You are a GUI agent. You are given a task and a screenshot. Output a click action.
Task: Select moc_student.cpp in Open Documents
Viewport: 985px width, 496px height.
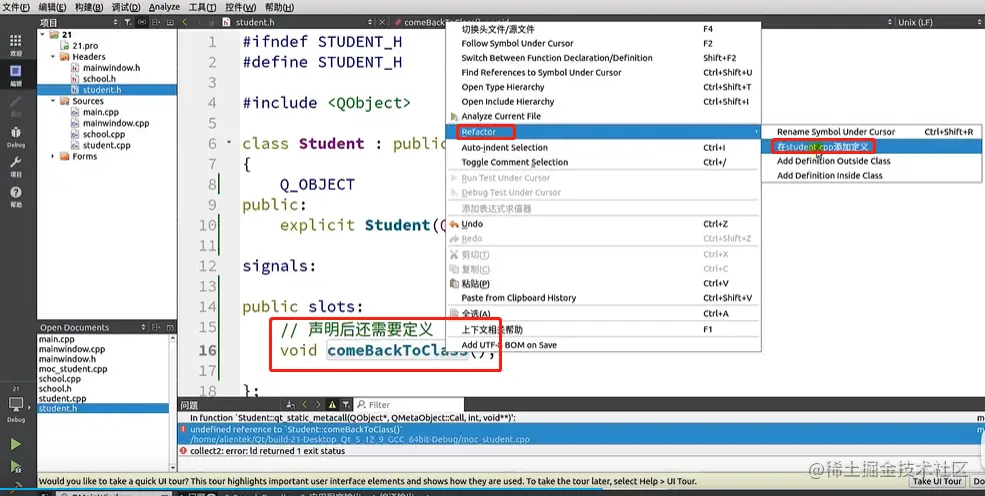(x=73, y=369)
